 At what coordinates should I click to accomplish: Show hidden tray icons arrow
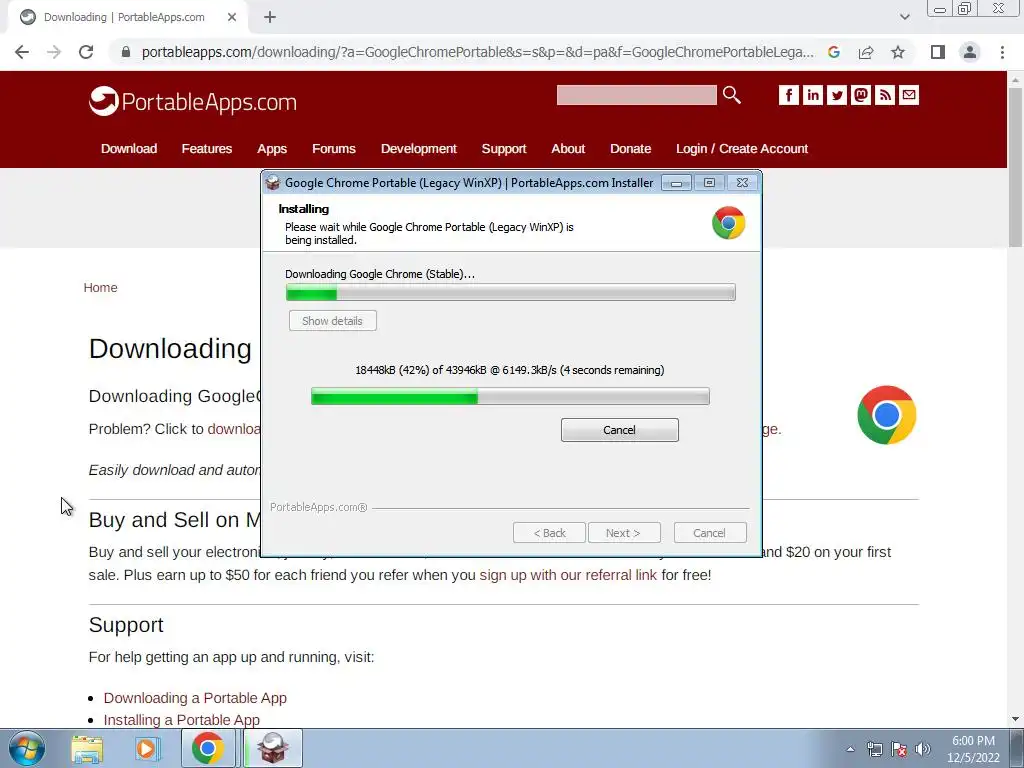click(x=850, y=749)
